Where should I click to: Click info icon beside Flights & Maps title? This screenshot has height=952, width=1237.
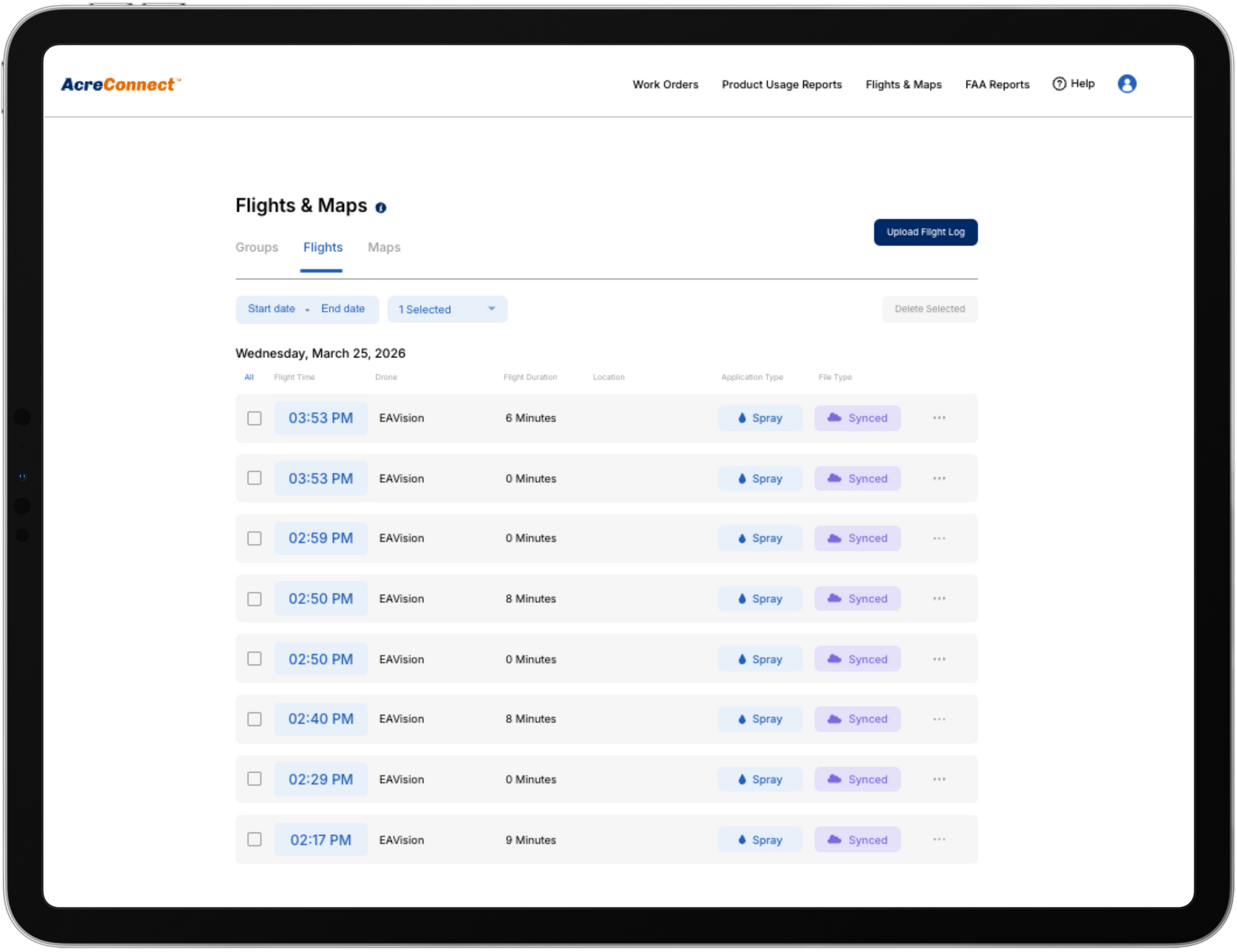click(381, 207)
